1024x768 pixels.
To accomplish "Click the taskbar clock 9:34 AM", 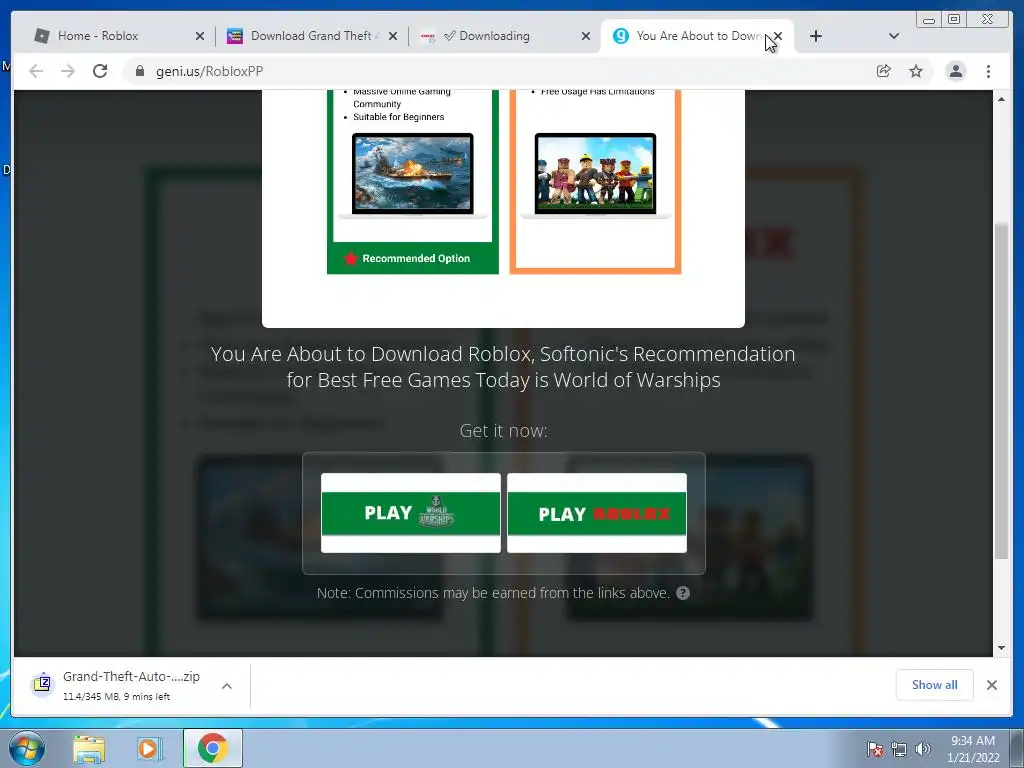I will (x=973, y=749).
